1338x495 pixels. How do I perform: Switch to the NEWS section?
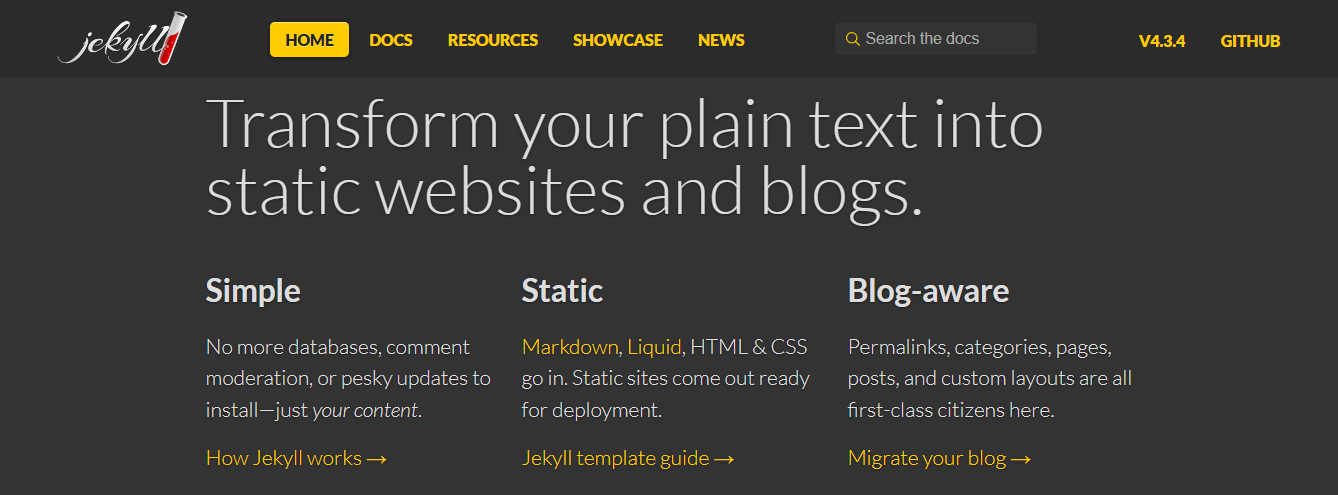[x=721, y=40]
